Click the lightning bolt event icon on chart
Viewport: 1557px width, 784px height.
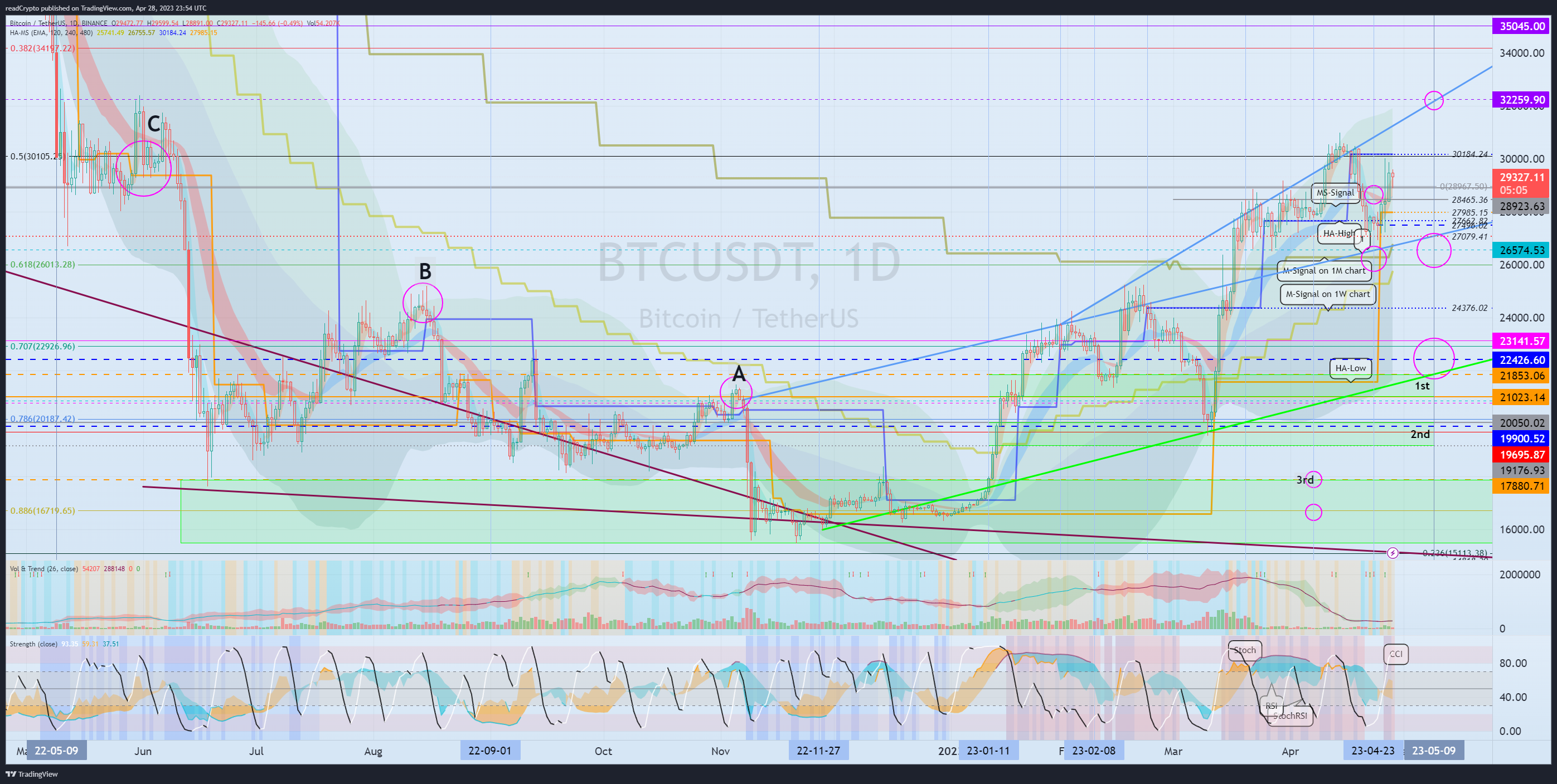pyautogui.click(x=1393, y=553)
